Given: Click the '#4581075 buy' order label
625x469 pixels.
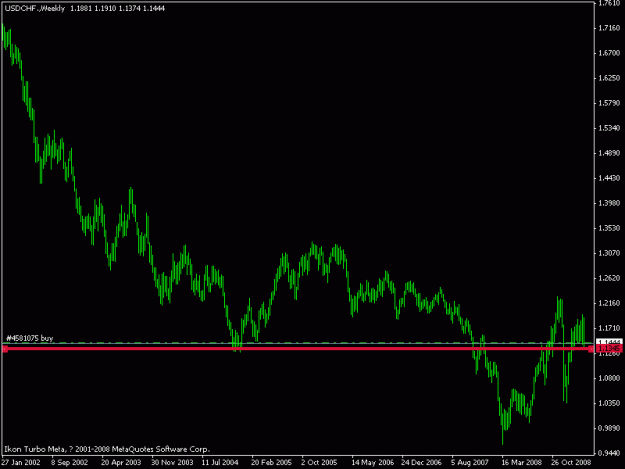Looking at the screenshot, I should tap(30, 338).
